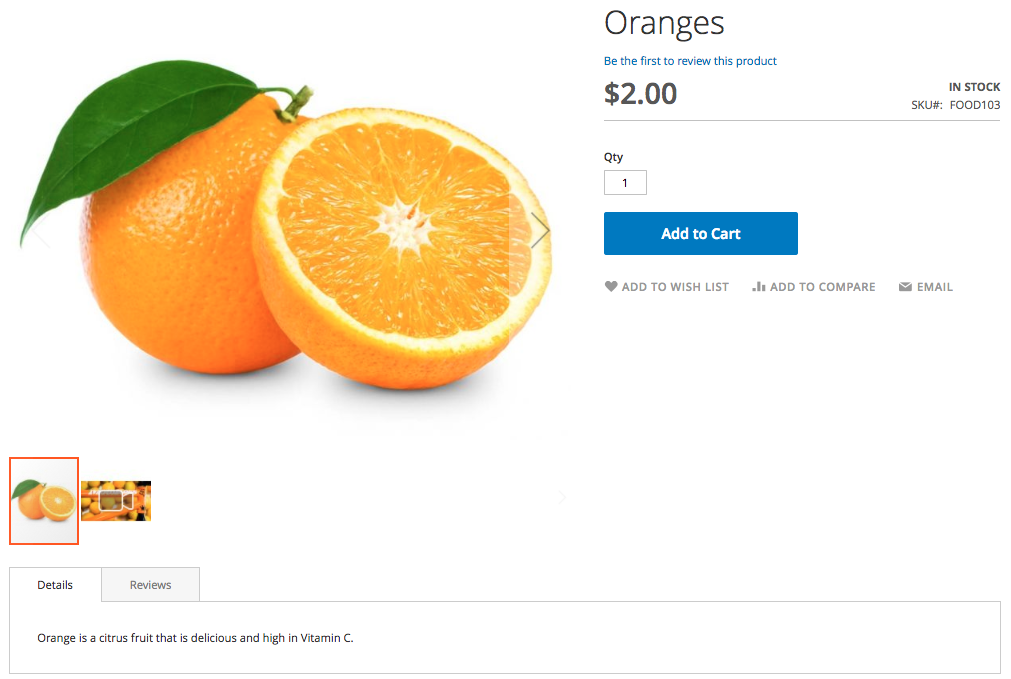Select the Details tab
Screen dimensions: 1011x679
point(55,585)
